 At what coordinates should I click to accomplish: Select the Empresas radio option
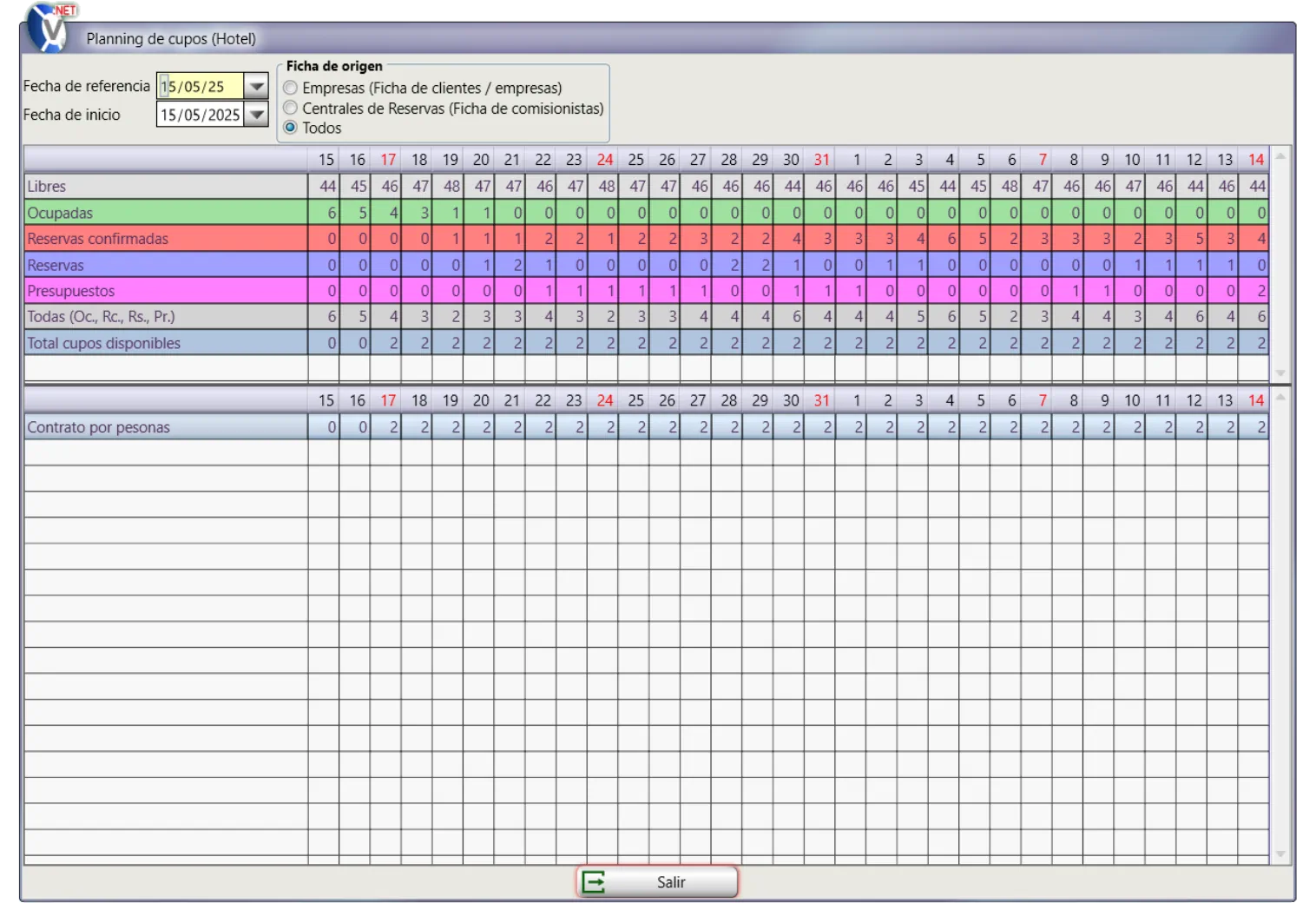(291, 88)
